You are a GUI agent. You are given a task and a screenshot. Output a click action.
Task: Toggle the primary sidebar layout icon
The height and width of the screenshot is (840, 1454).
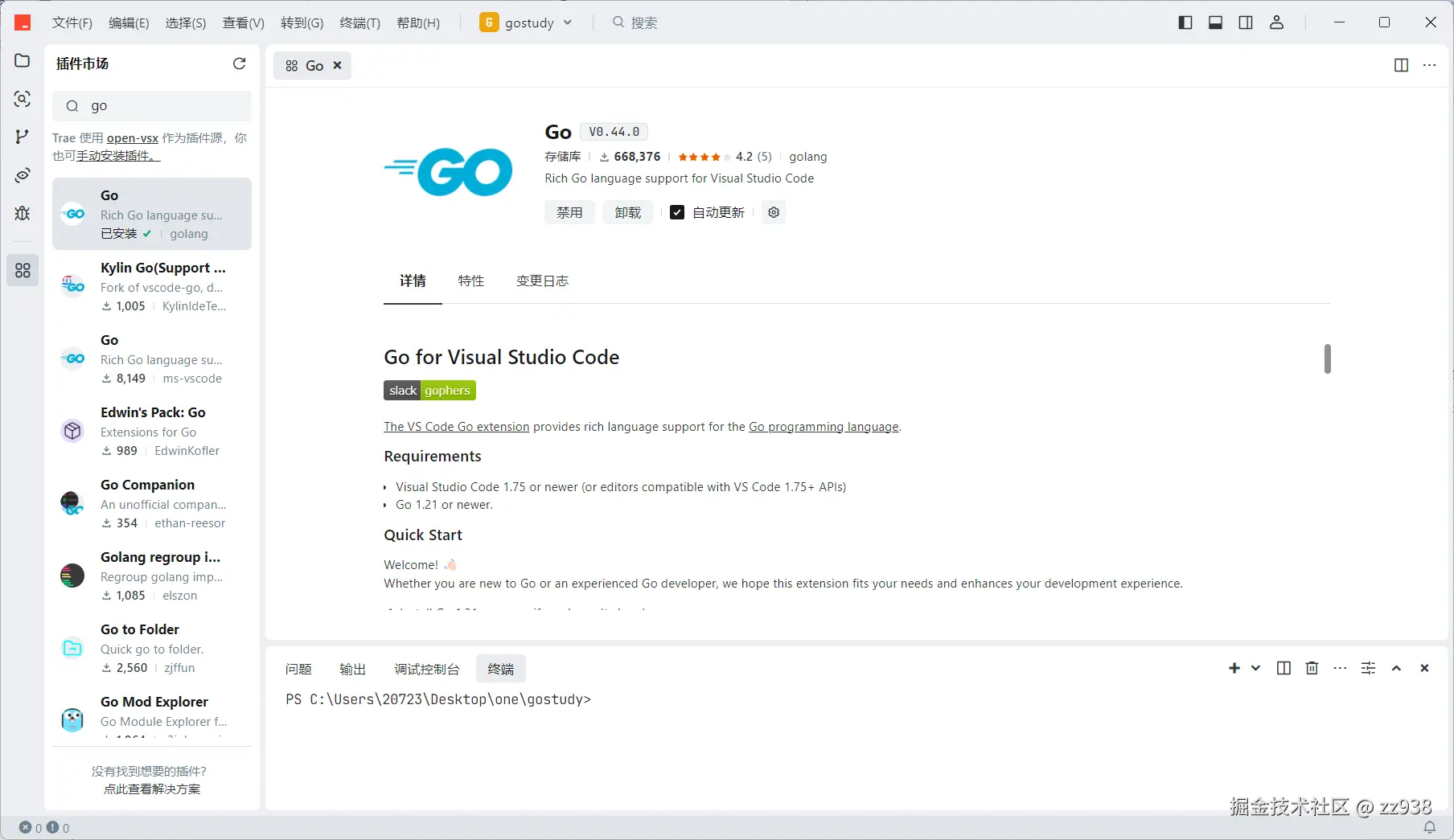(1185, 23)
